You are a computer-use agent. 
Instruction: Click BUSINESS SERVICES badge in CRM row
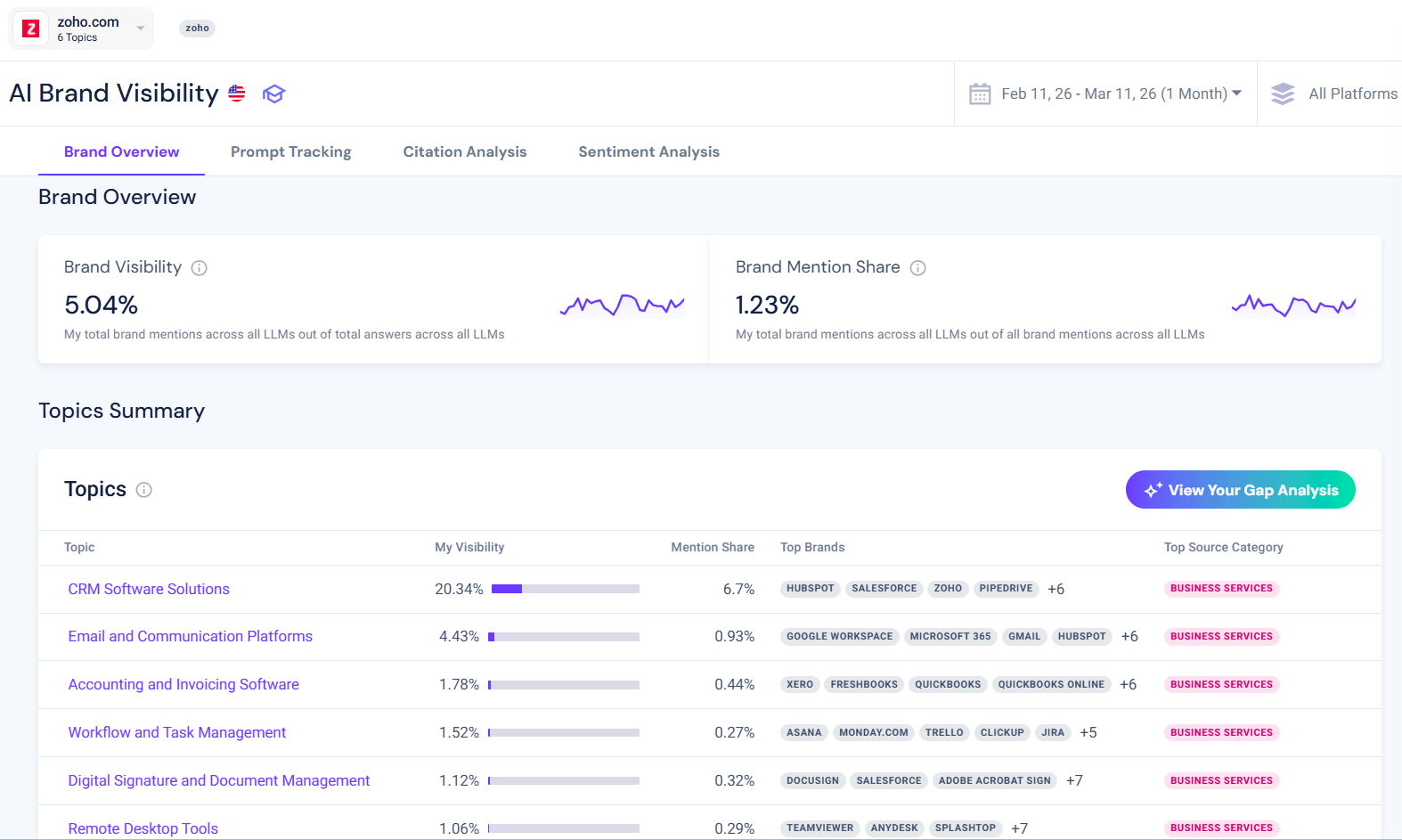tap(1221, 588)
